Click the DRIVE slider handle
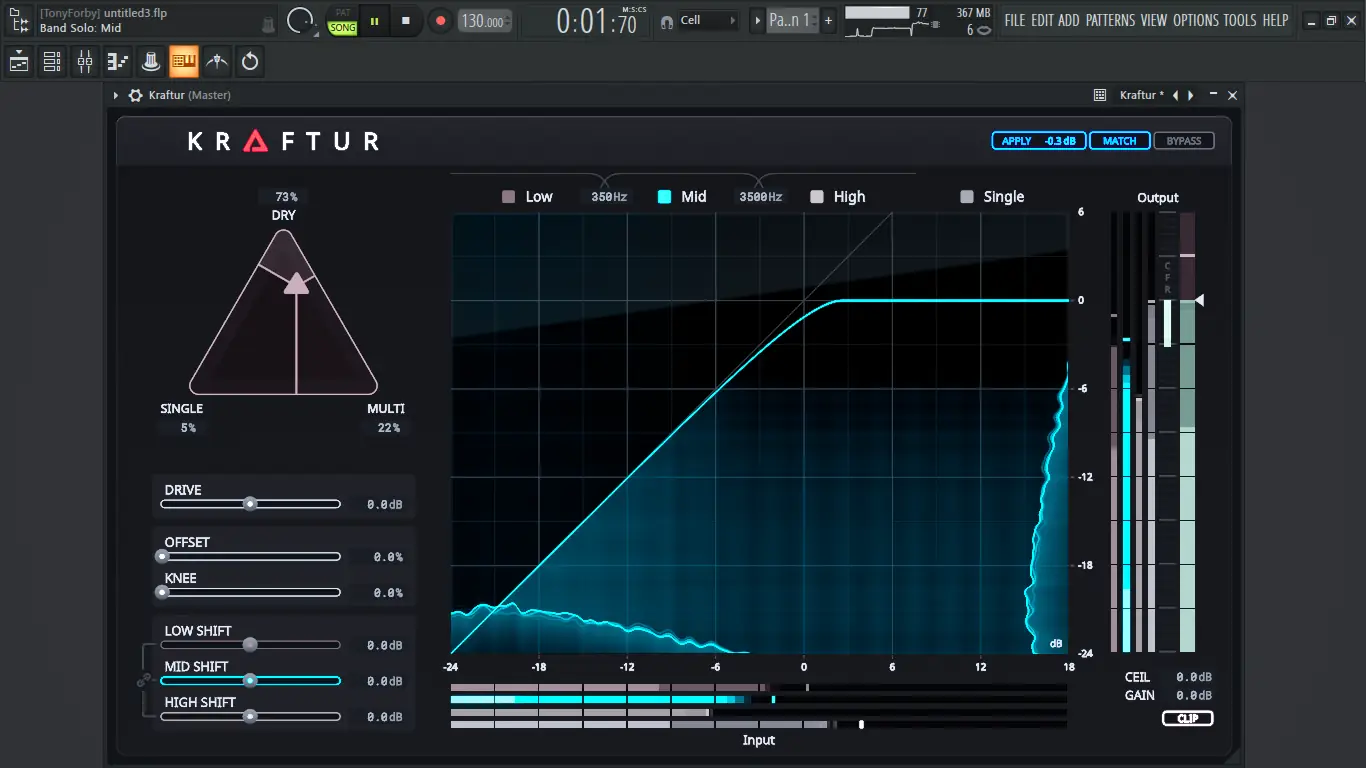The height and width of the screenshot is (768, 1366). point(250,504)
